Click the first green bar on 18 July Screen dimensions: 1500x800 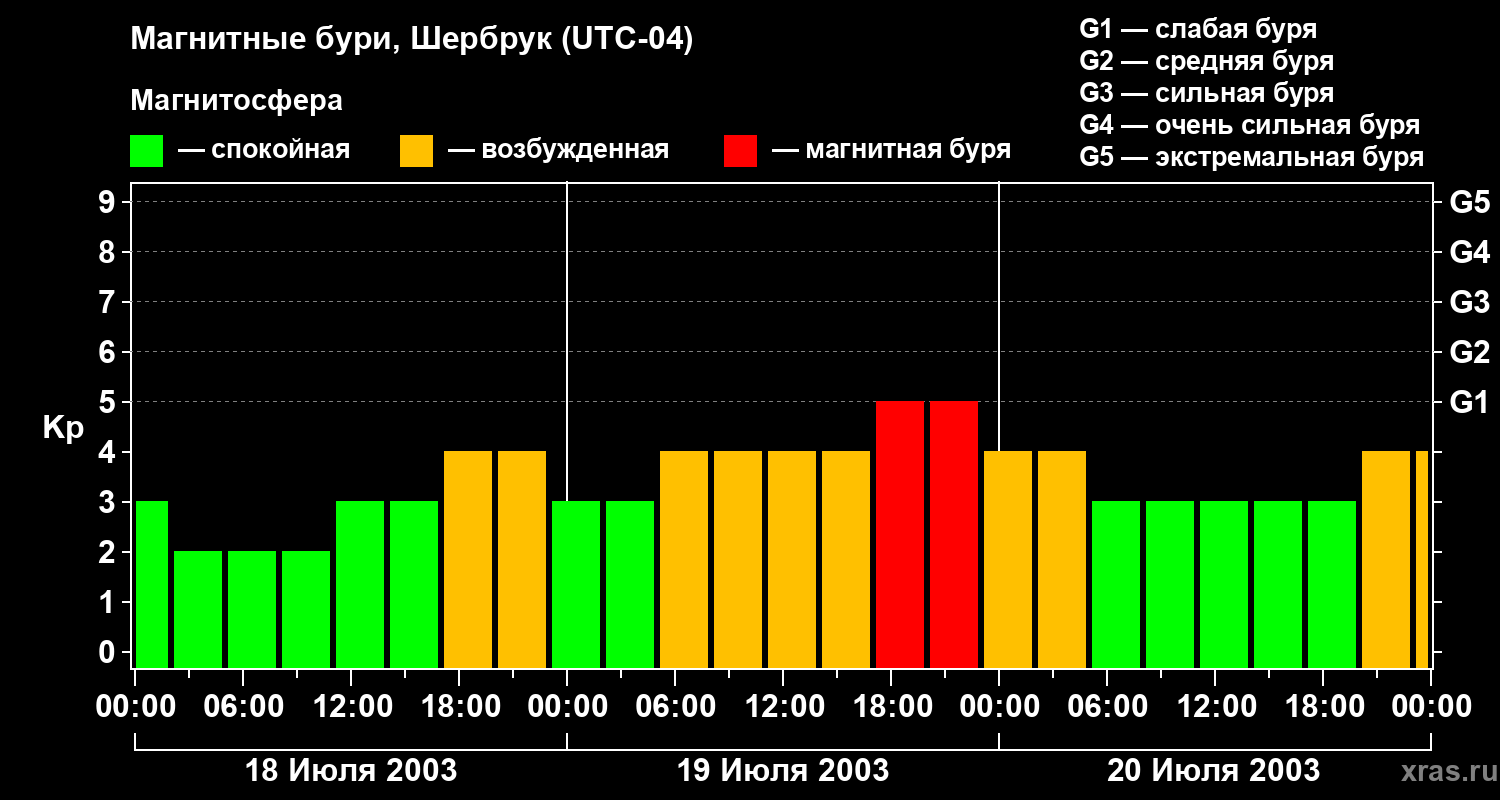[151, 584]
